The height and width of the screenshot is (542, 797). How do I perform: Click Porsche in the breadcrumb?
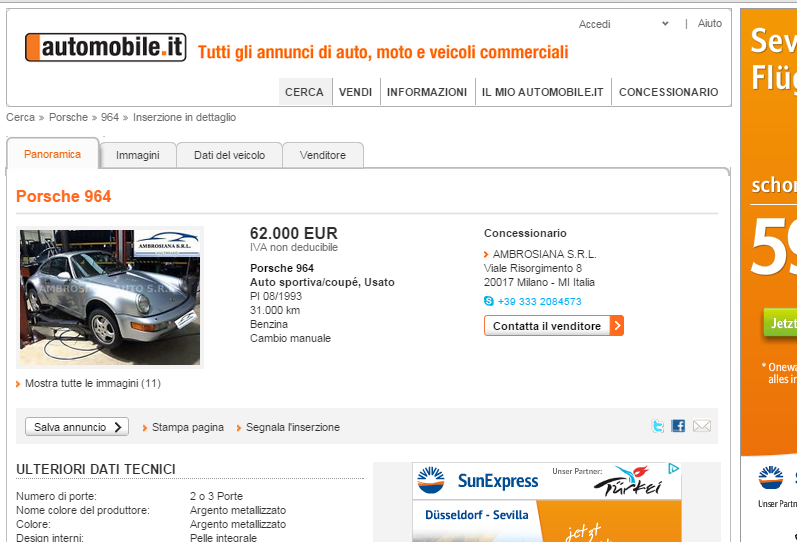point(68,117)
